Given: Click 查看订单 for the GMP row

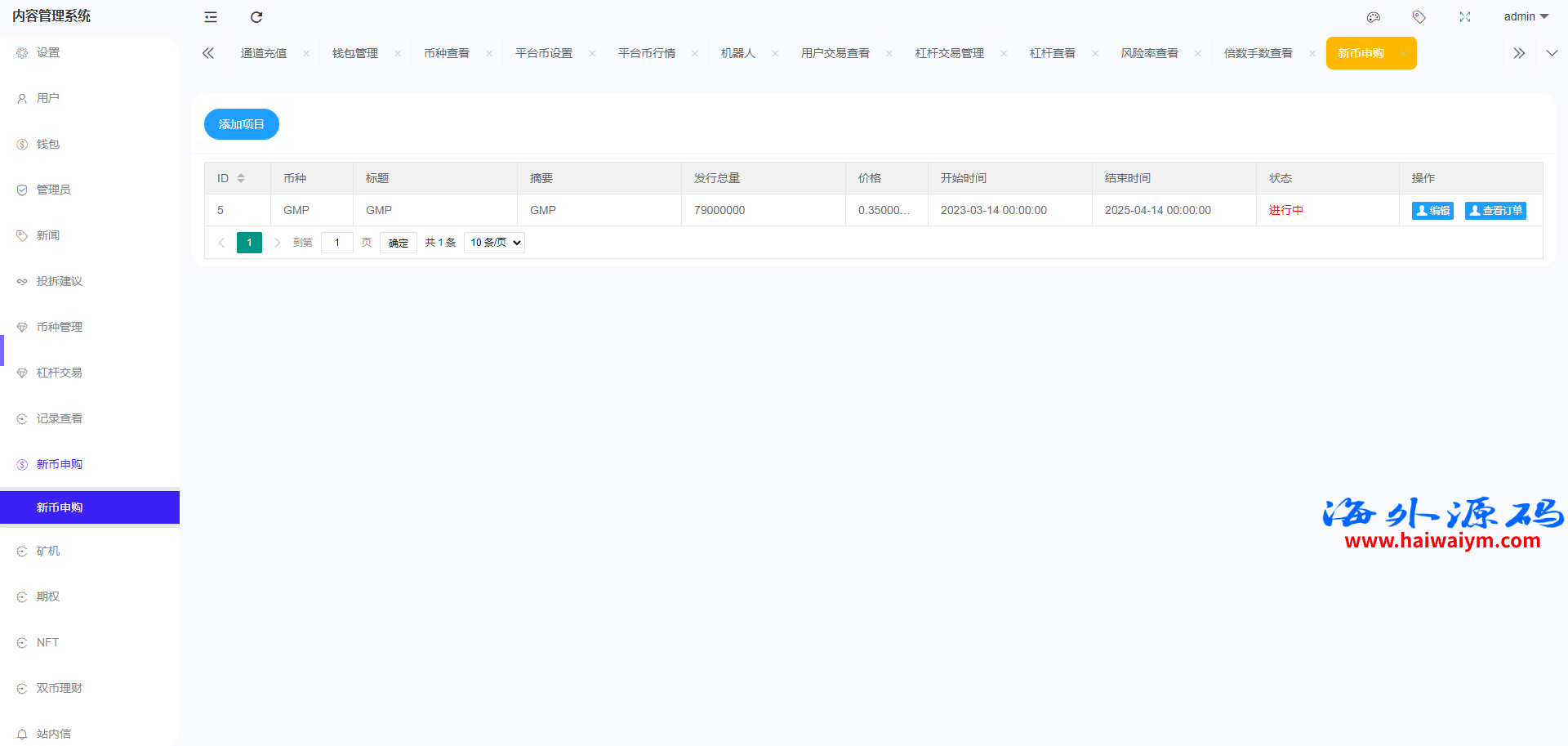Looking at the screenshot, I should pyautogui.click(x=1495, y=211).
